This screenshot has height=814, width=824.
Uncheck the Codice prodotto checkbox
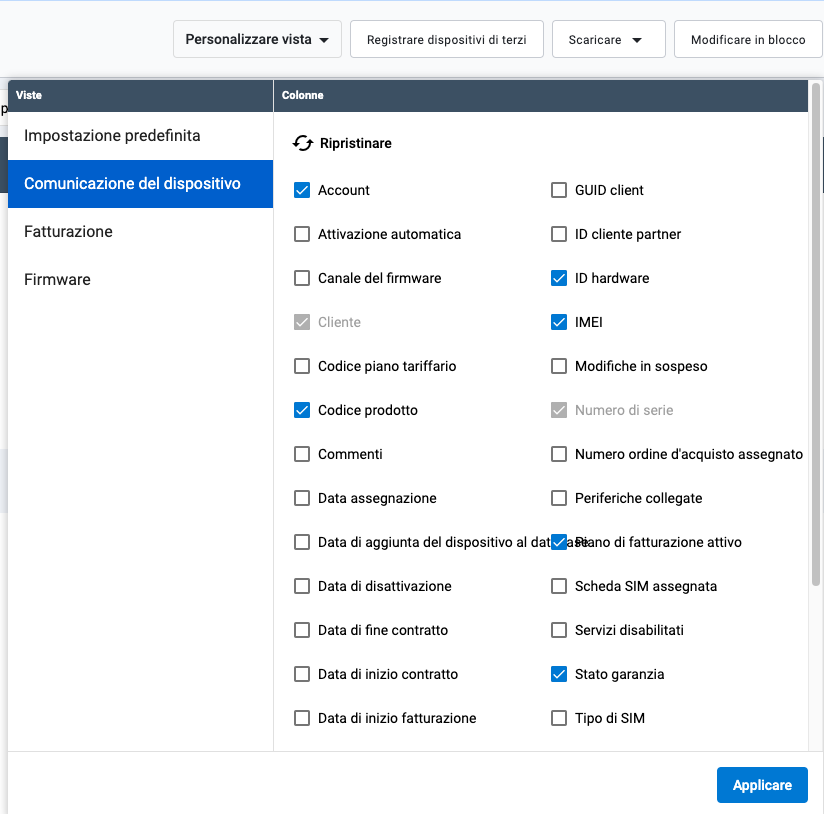pos(302,410)
